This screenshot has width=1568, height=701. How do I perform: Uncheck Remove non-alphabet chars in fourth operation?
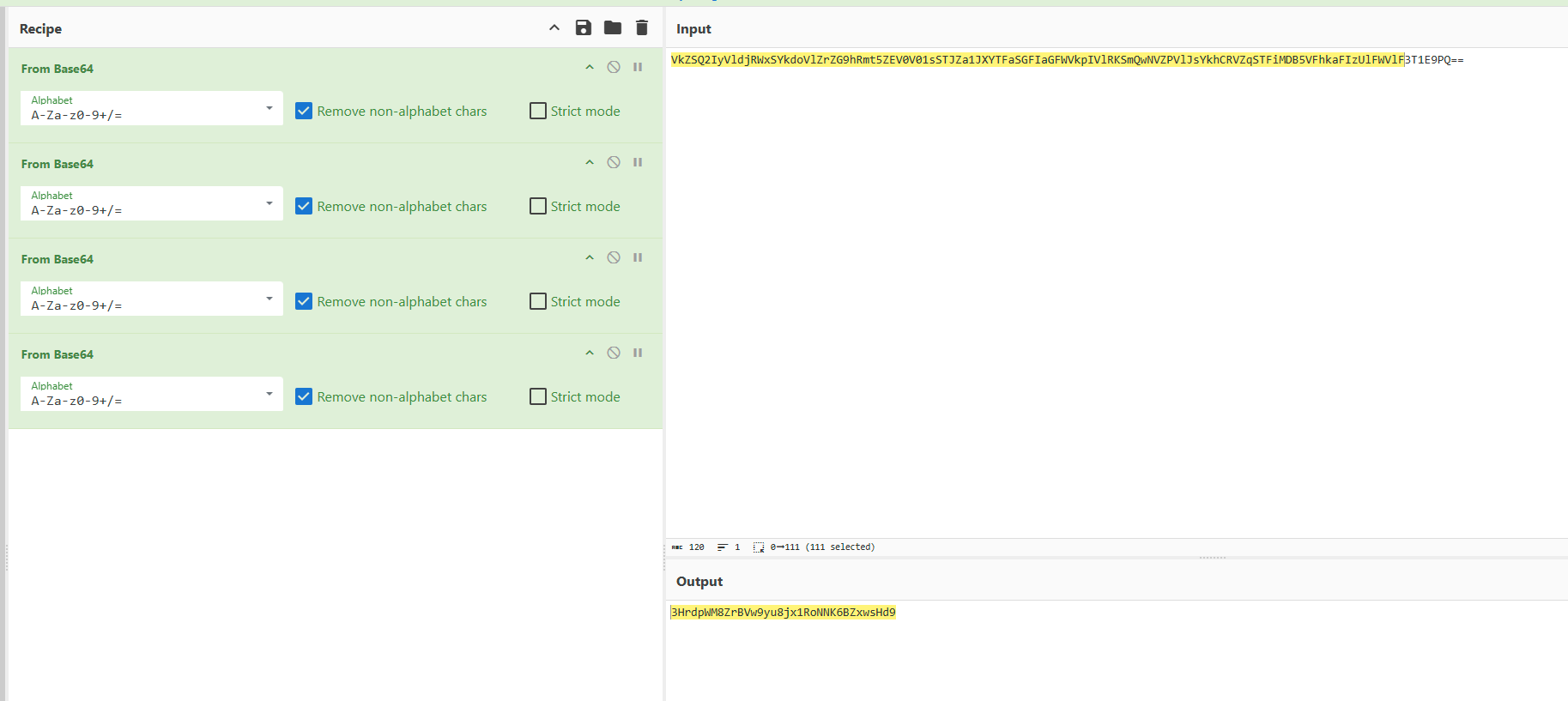tap(304, 396)
